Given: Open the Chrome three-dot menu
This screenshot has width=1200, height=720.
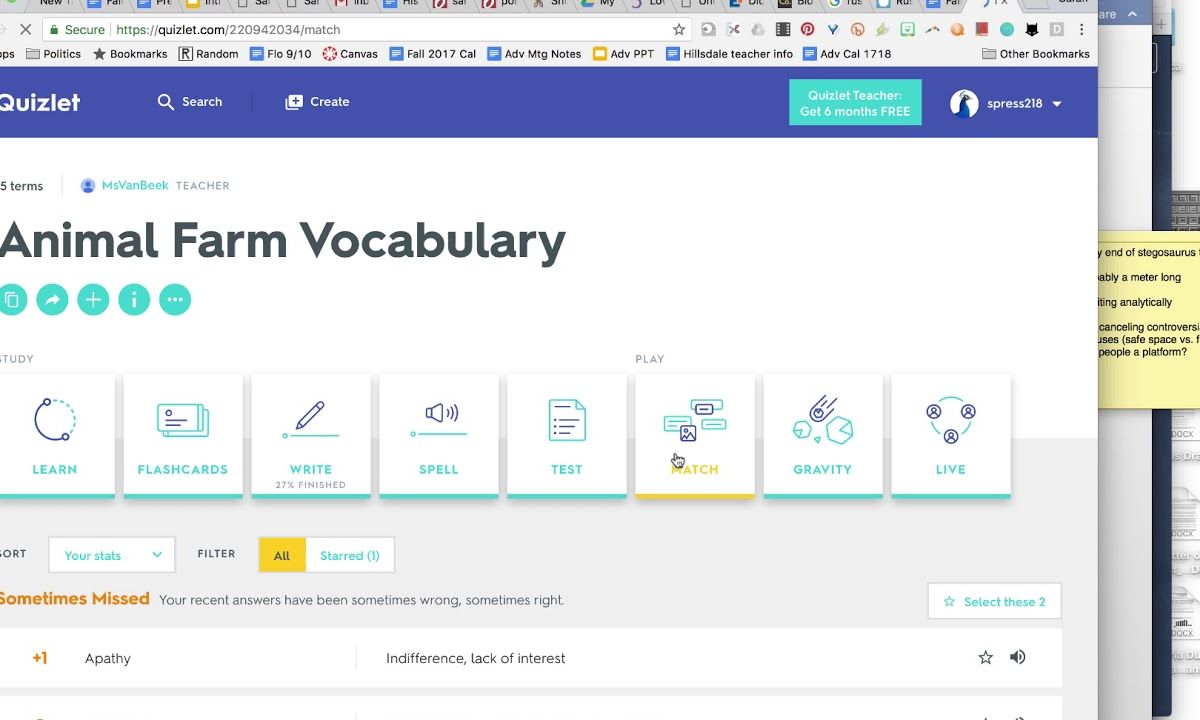Looking at the screenshot, I should point(1082,30).
